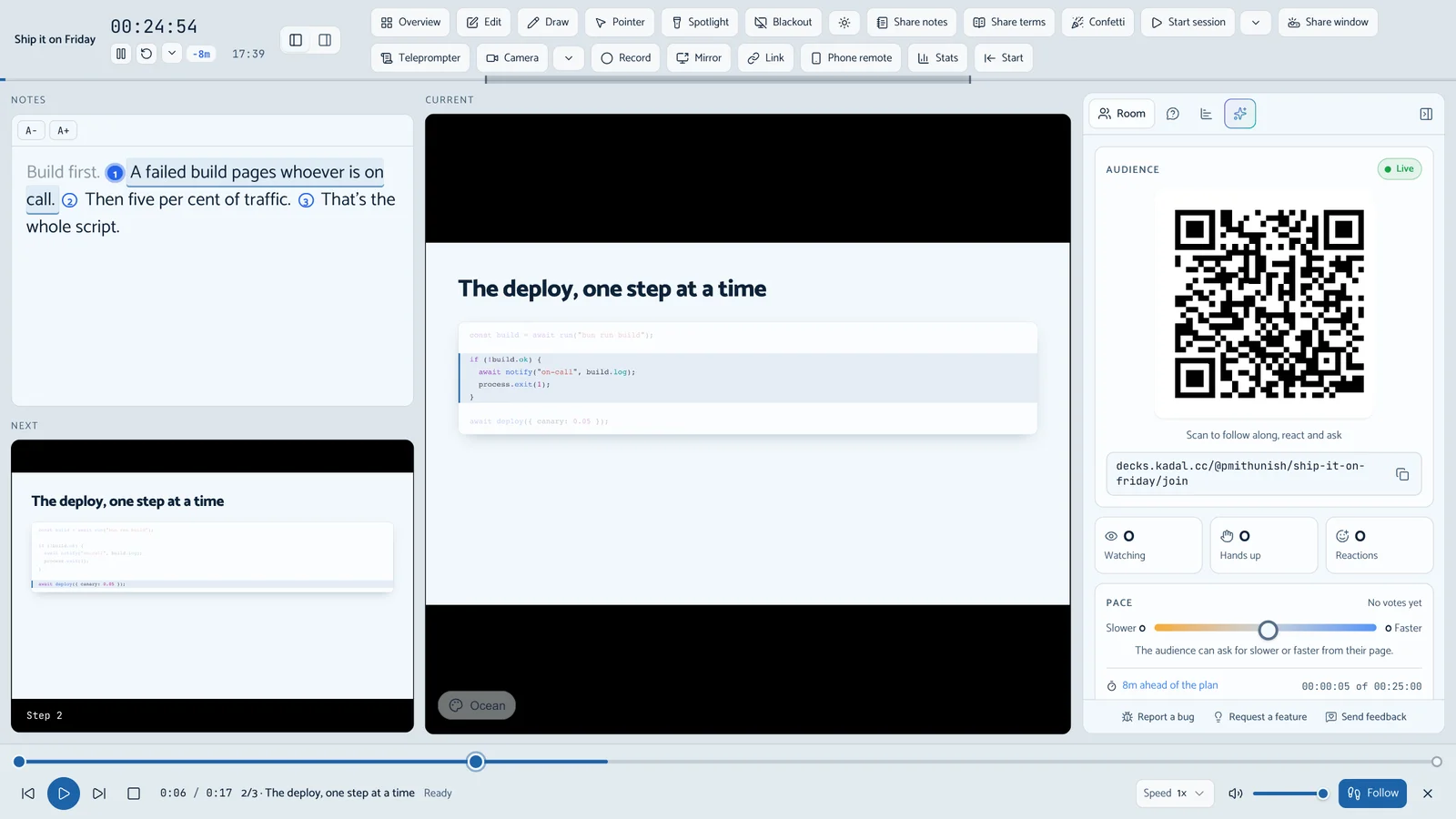Viewport: 1456px width, 819px height.
Task: Click the Ocean theme chip
Action: (477, 705)
